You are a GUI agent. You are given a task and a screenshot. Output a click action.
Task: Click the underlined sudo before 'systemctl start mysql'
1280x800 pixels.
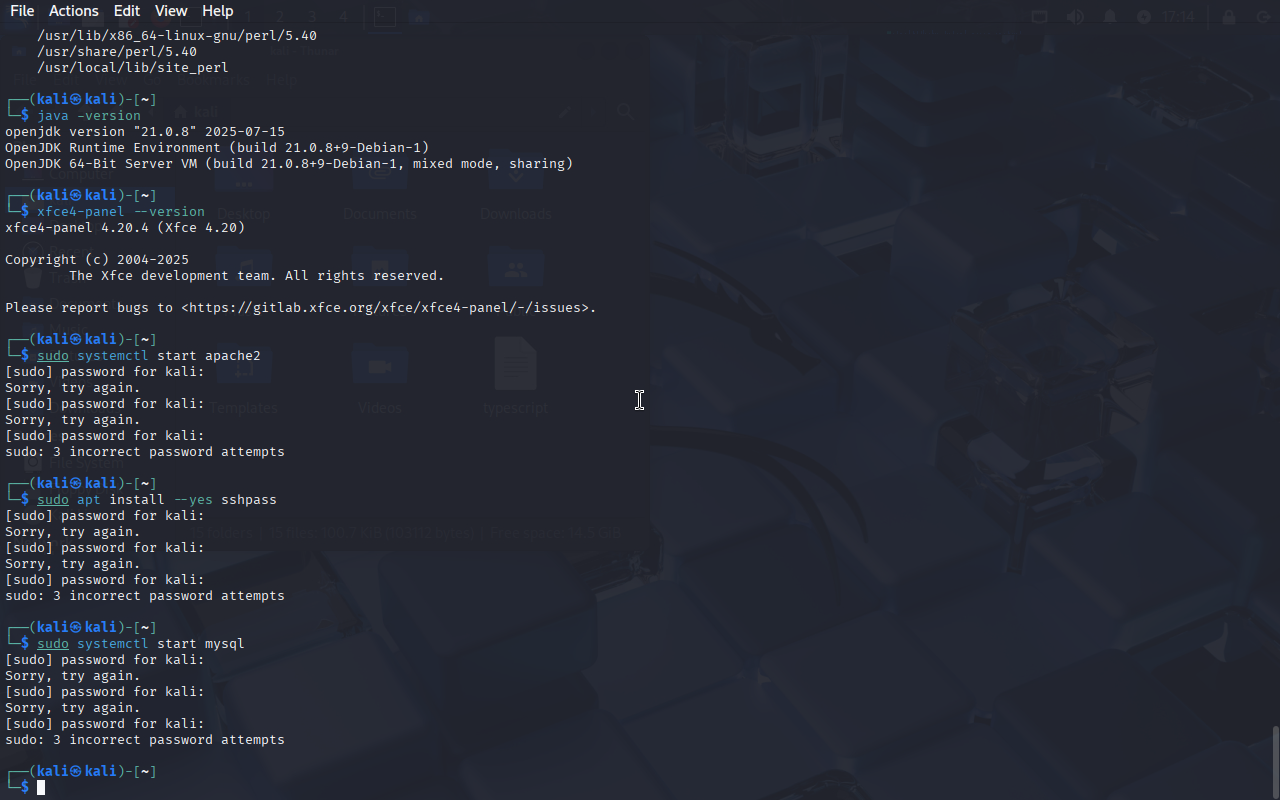coord(53,644)
